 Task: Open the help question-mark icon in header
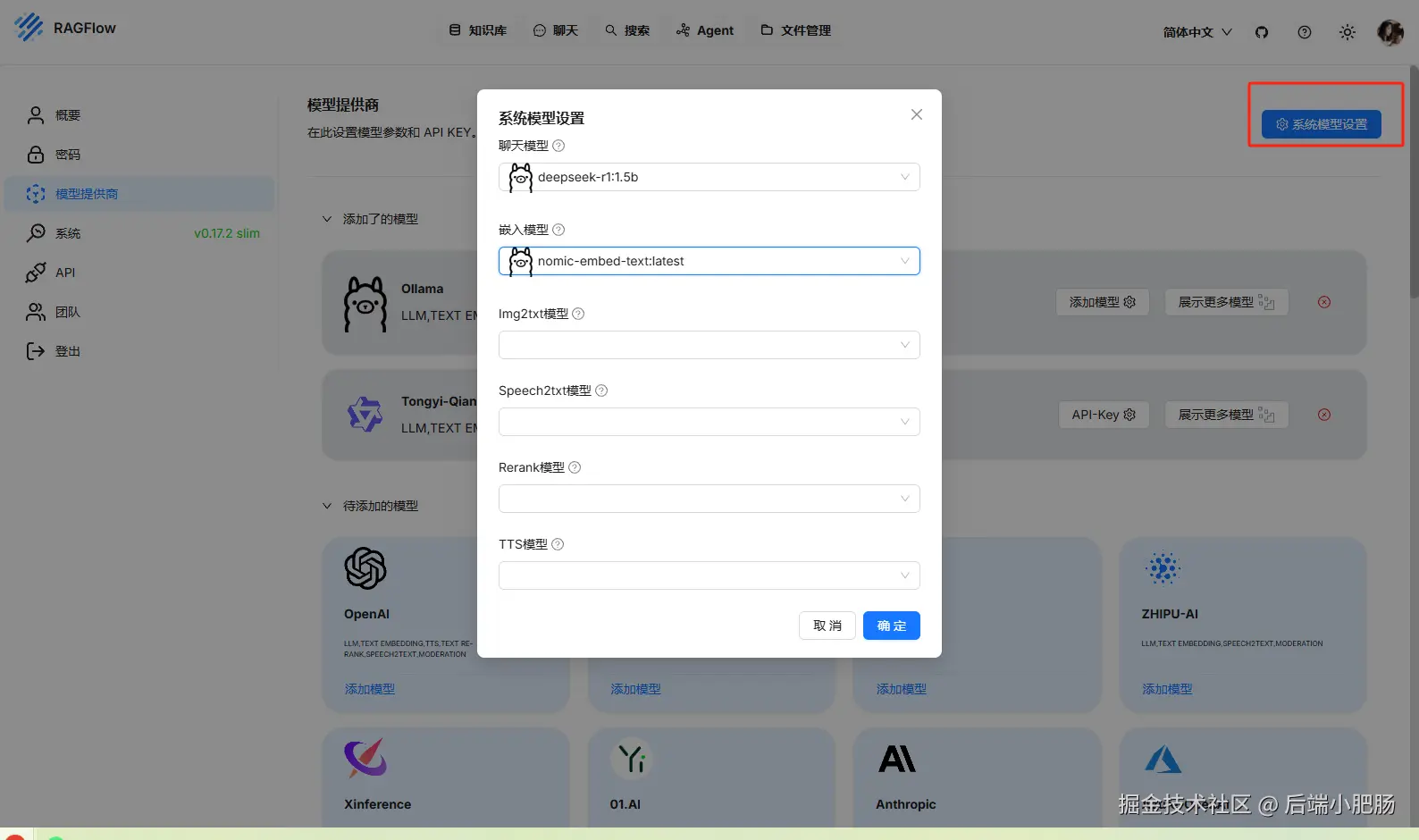click(1305, 32)
